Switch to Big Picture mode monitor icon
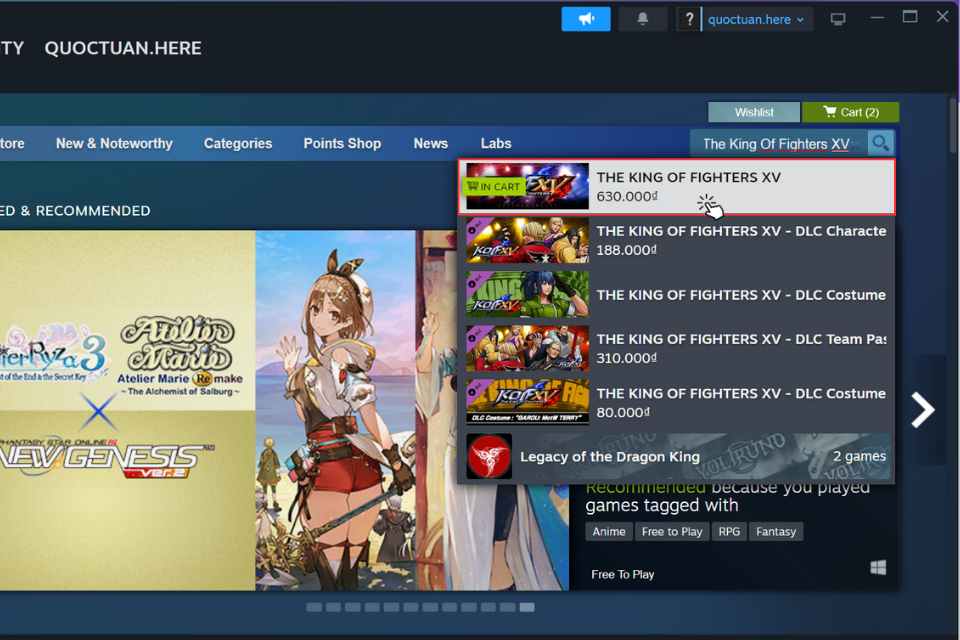Viewport: 960px width, 640px height. pyautogui.click(x=838, y=20)
